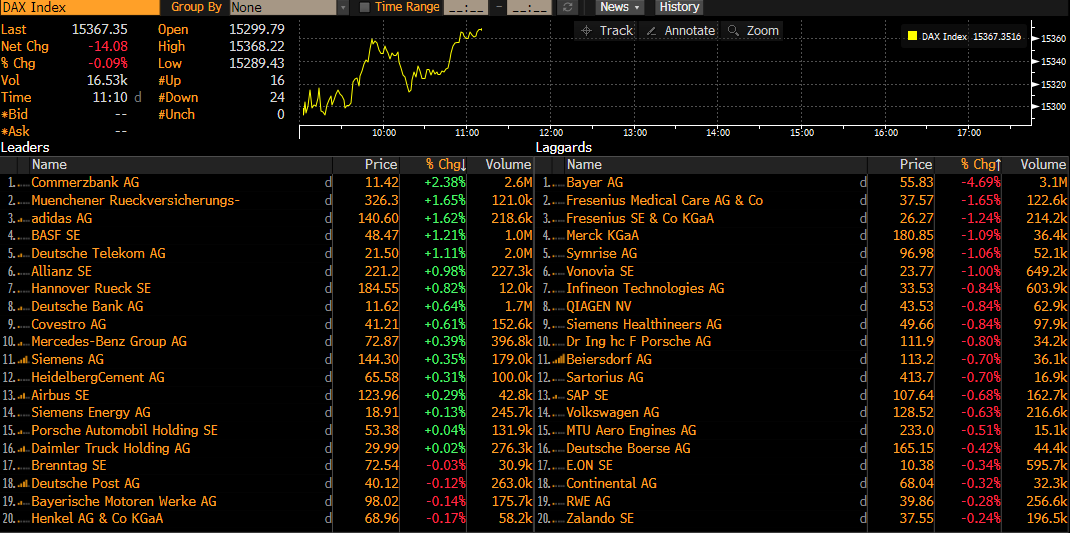Click the refresh icon beside time range

click(567, 7)
